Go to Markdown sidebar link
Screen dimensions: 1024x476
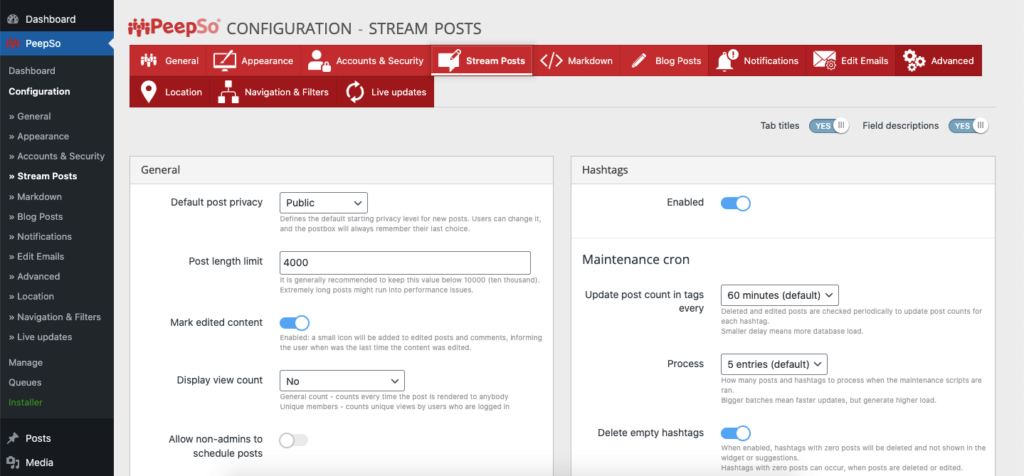35,197
